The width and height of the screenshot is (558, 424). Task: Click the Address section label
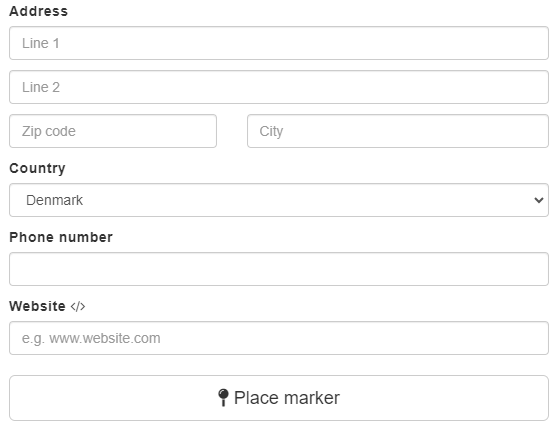38,11
